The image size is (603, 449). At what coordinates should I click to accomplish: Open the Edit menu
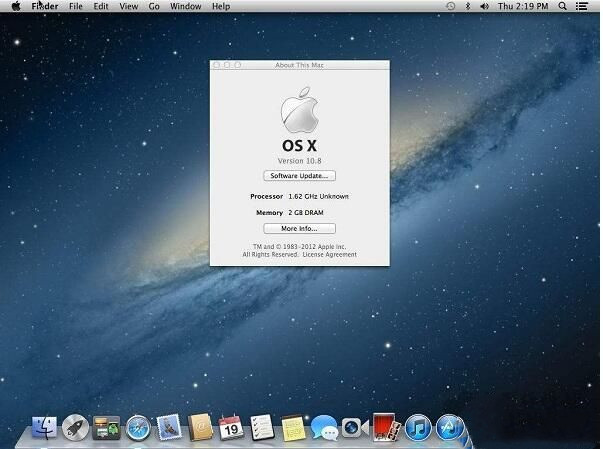point(101,6)
